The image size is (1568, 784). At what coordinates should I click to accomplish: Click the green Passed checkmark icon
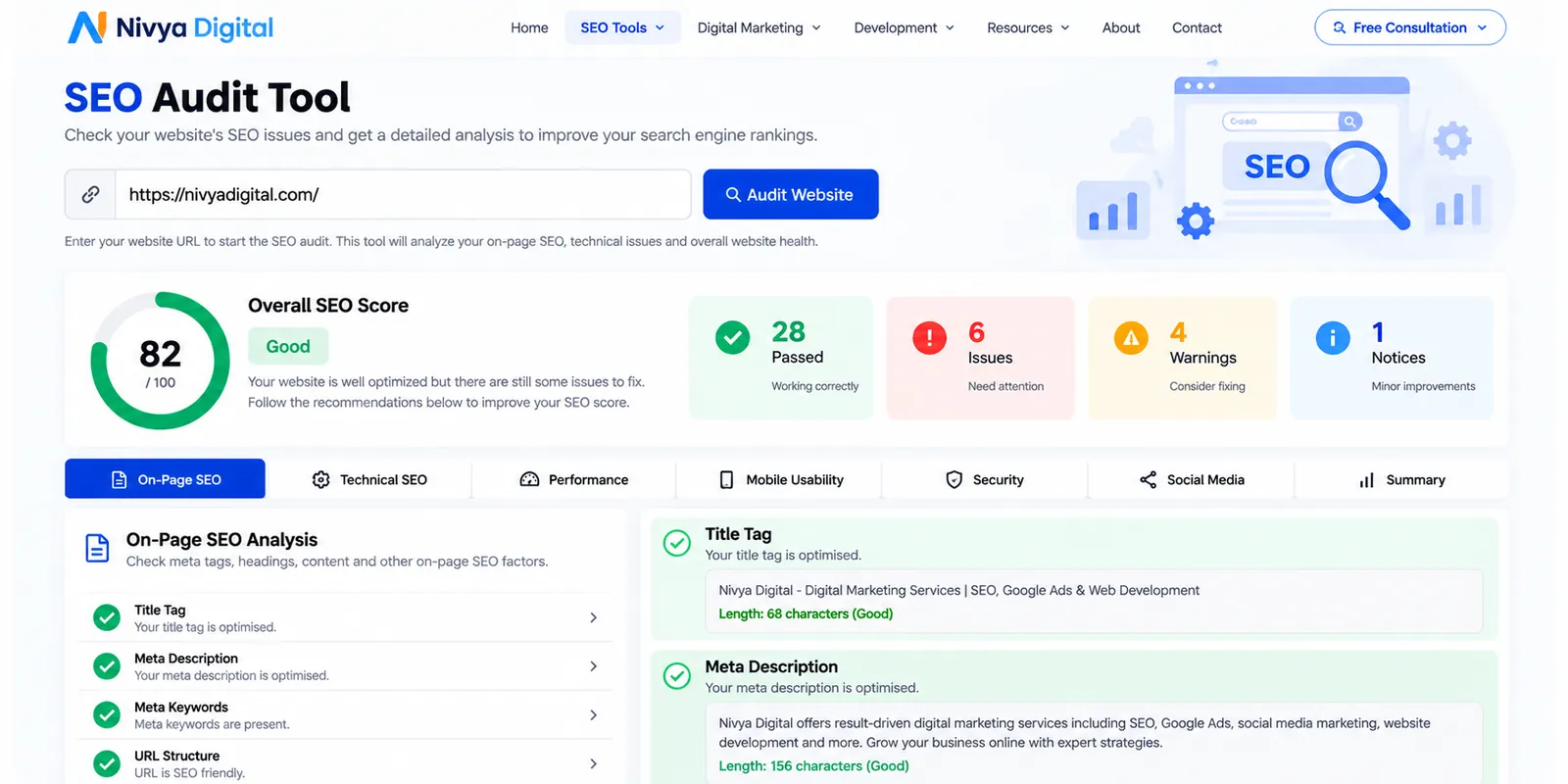coord(732,337)
